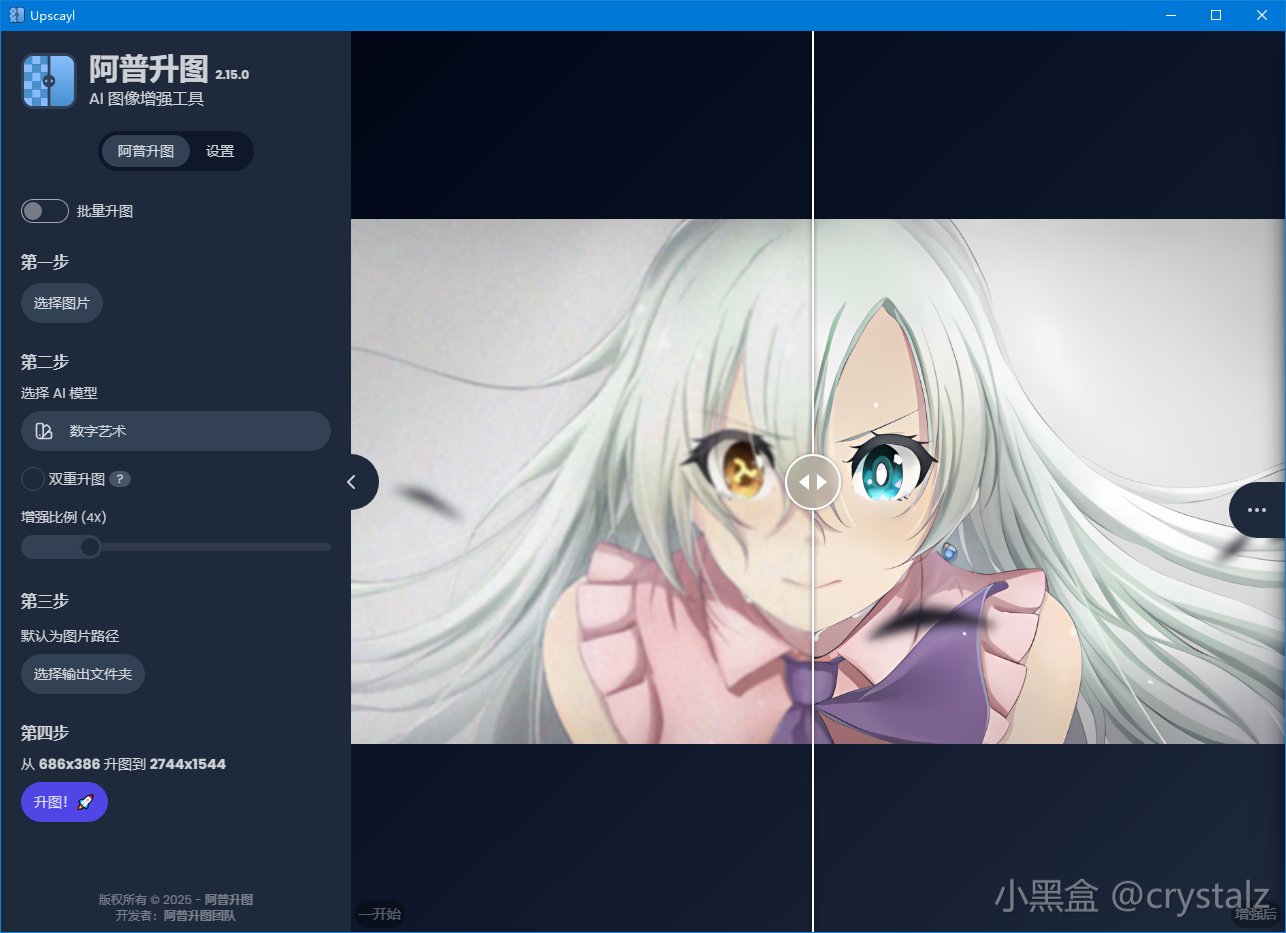
Task: Start upscaling with the 升图! button
Action: (x=64, y=802)
